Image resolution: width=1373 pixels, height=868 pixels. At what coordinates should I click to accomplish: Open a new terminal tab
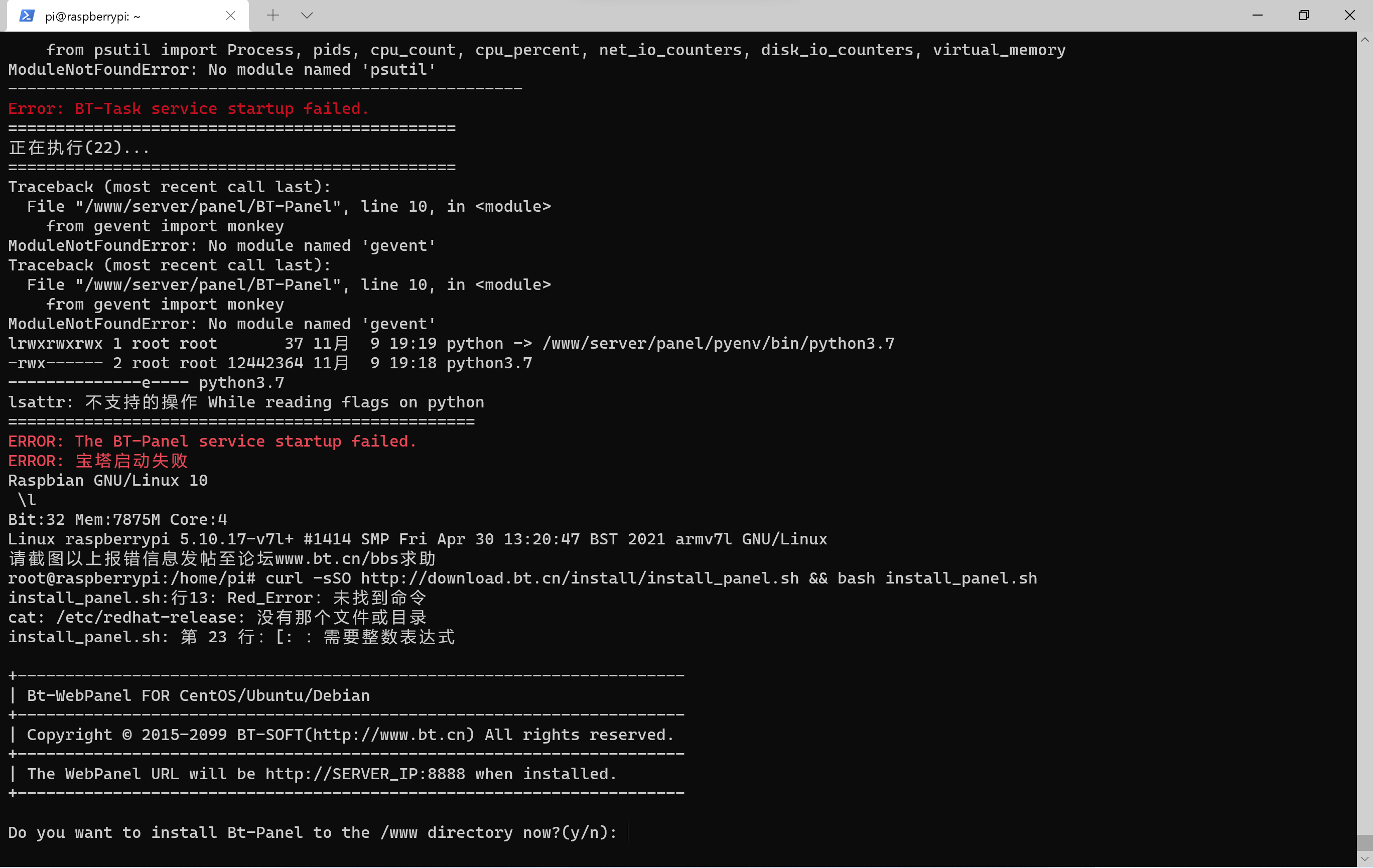[x=273, y=16]
